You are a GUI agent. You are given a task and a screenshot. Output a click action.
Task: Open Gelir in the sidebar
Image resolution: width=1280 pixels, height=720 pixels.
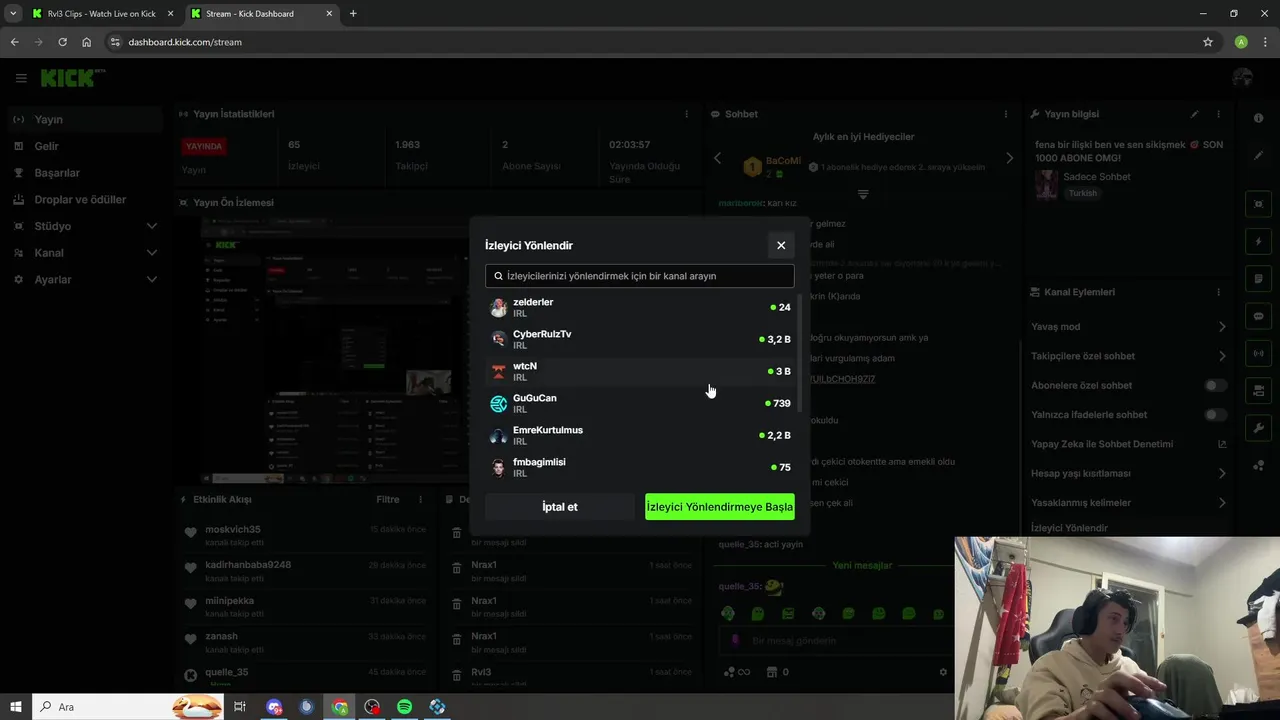coord(84,146)
